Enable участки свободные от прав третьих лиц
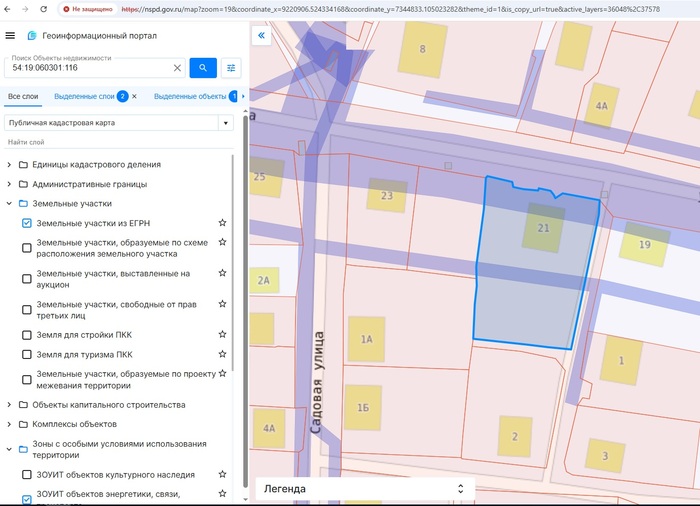Image resolution: width=700 pixels, height=506 pixels. (x=27, y=309)
